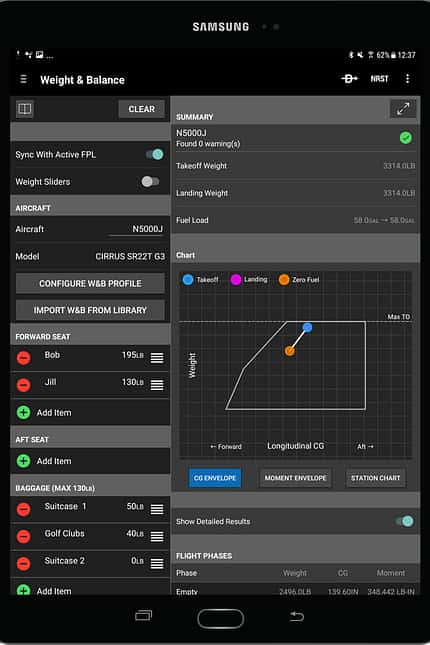Open the three-dot overflow menu
The width and height of the screenshot is (430, 645).
(x=407, y=79)
